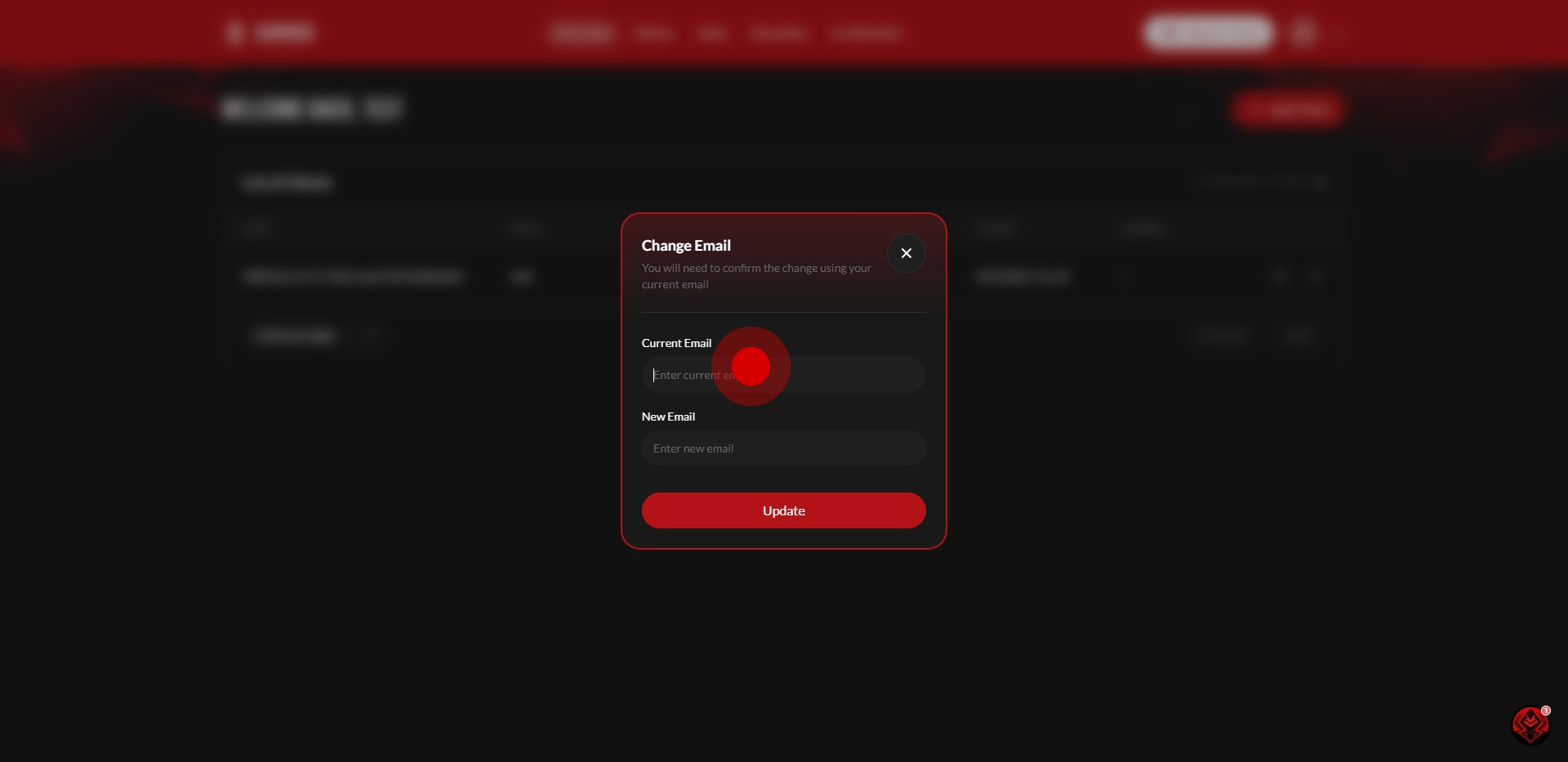
Task: Expand the chevron beside the header avatar
Action: 1336,33
